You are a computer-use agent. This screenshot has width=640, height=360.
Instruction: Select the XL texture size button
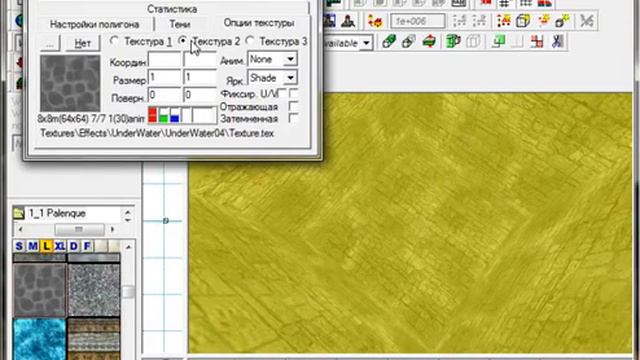(60, 246)
